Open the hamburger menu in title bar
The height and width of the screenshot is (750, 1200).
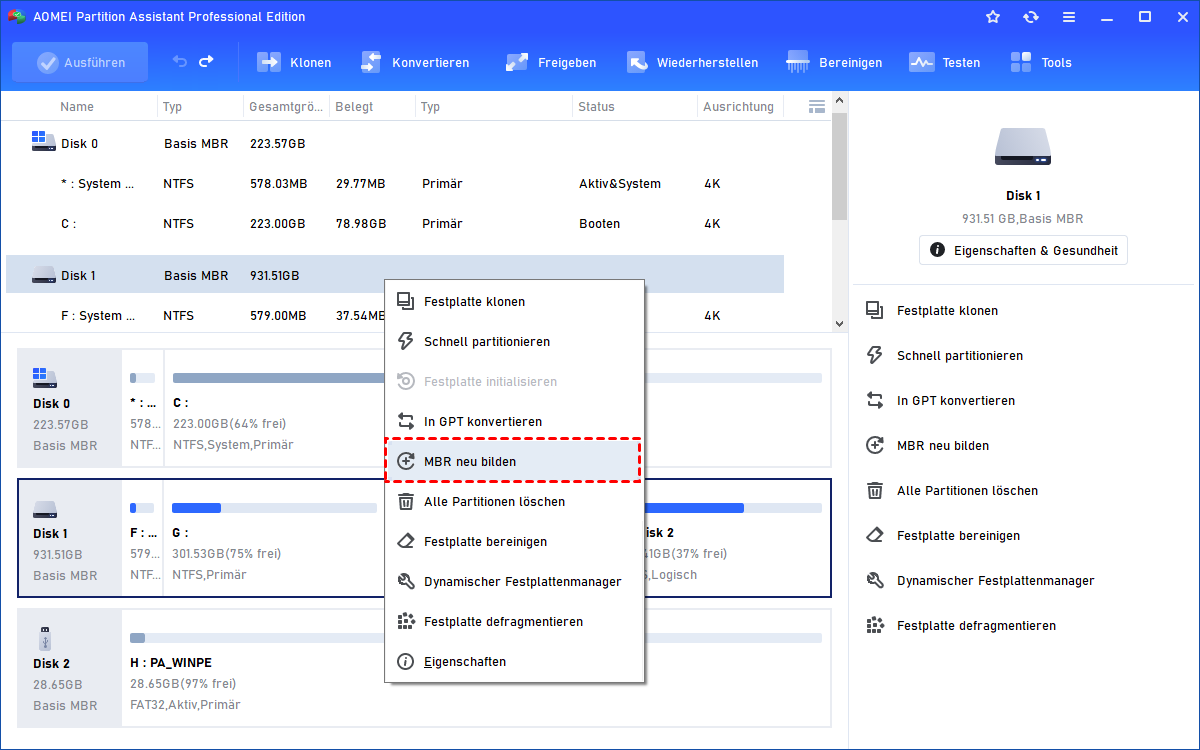(1070, 17)
